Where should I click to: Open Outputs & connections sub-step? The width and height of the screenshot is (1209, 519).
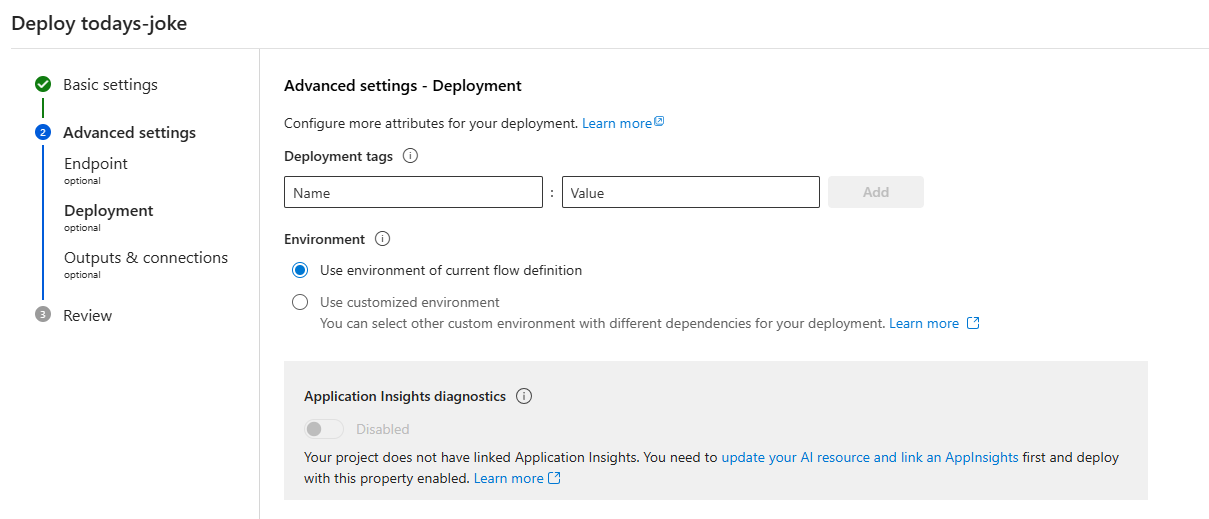click(x=146, y=258)
